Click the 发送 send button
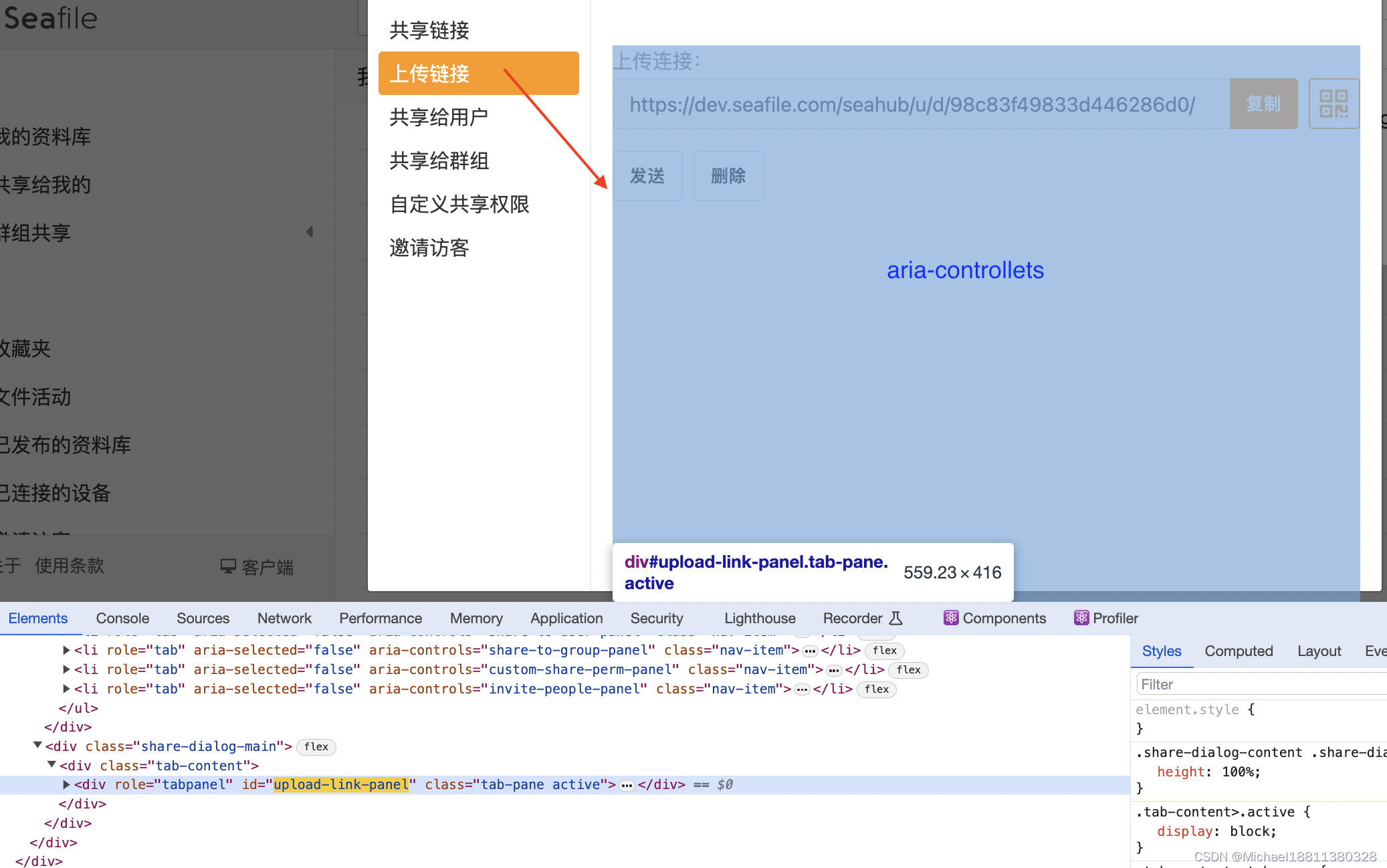This screenshot has height=868, width=1387. click(647, 176)
